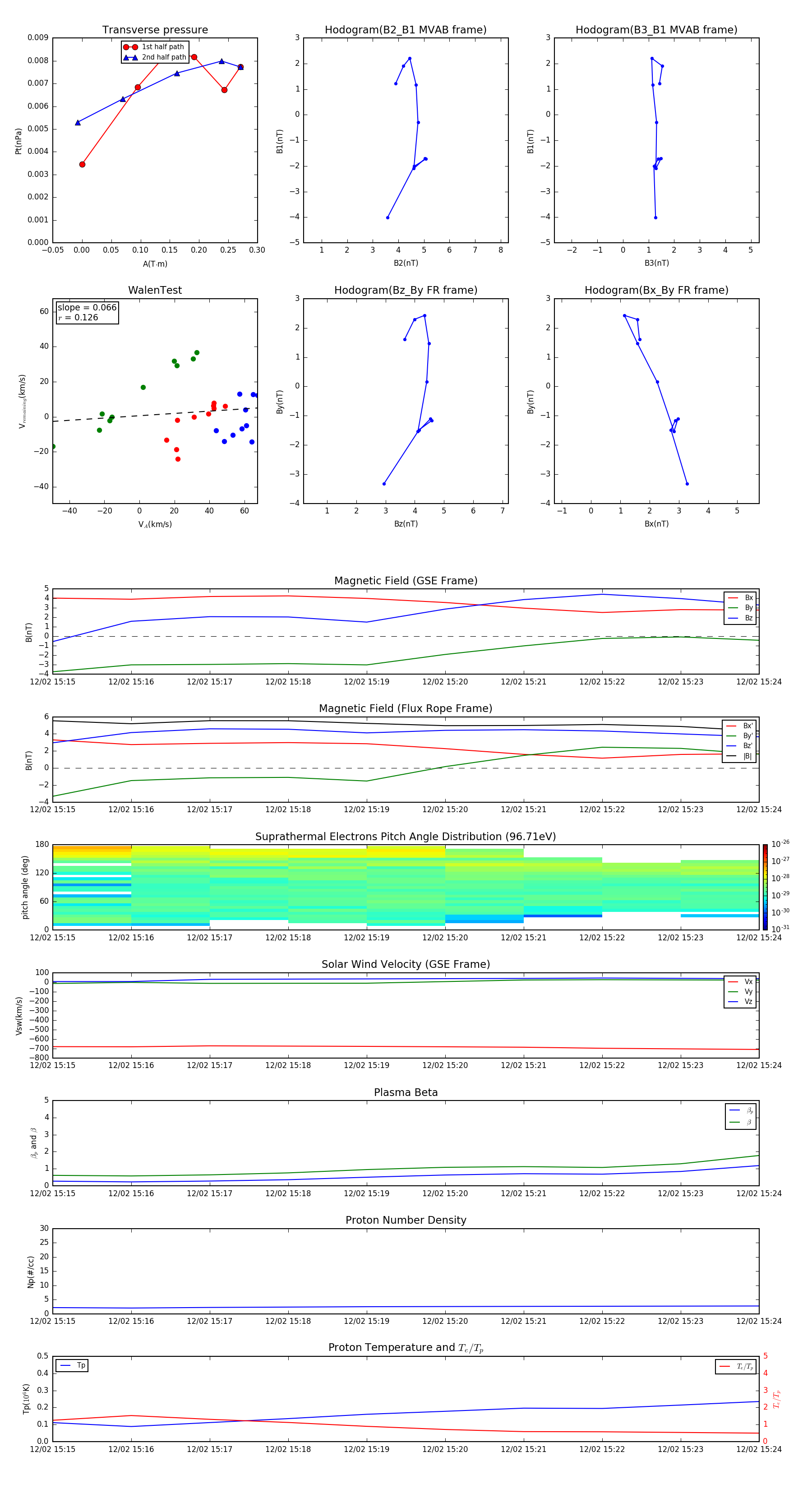This screenshot has height=1489, width=812.
Task: Click the beta_p legend entry in Plasma Beta
Action: [741, 1110]
